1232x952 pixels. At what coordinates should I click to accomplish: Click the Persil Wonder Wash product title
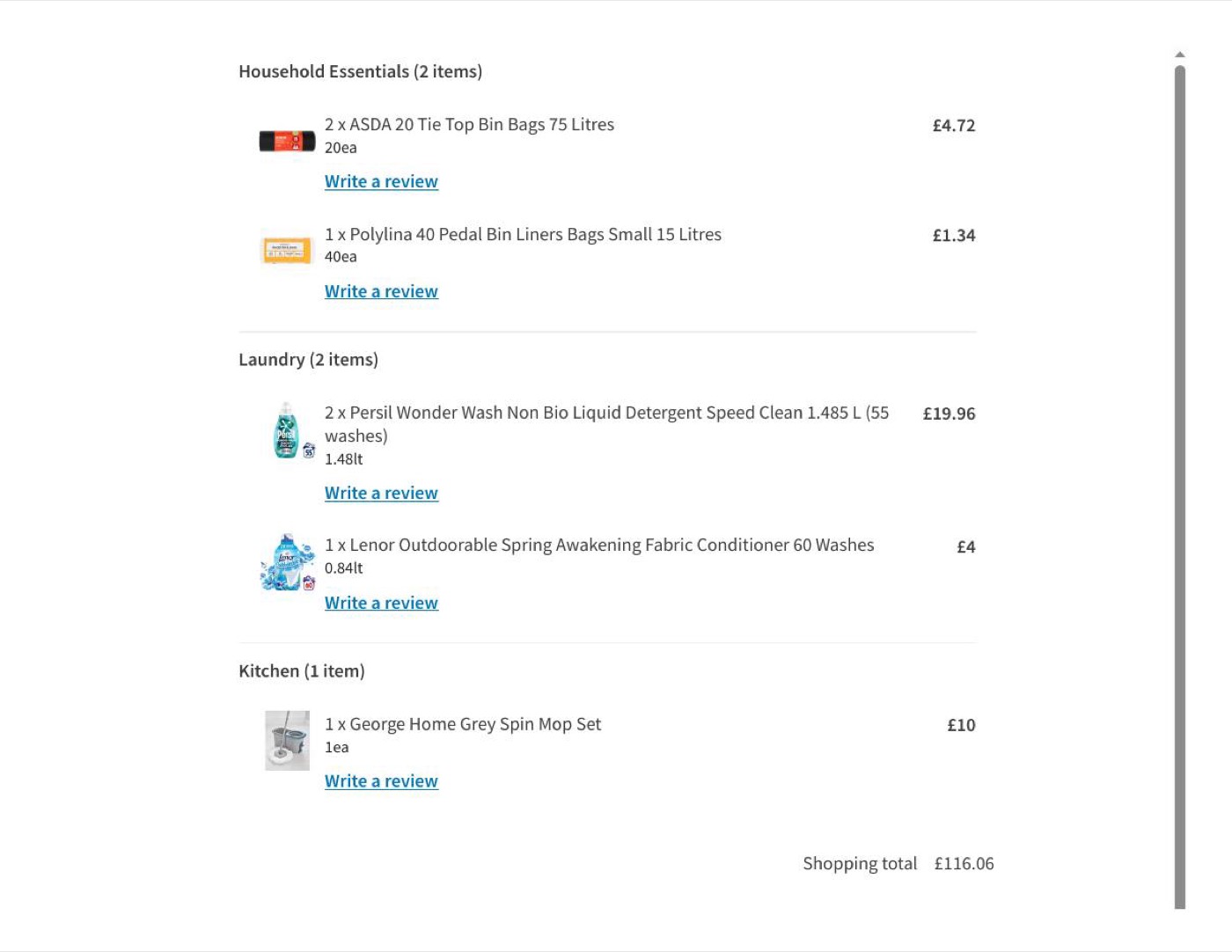(606, 424)
